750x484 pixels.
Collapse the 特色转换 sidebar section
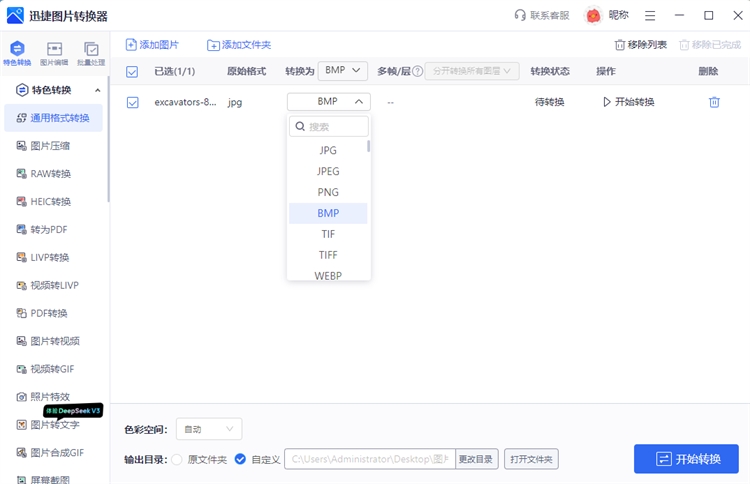(97, 91)
